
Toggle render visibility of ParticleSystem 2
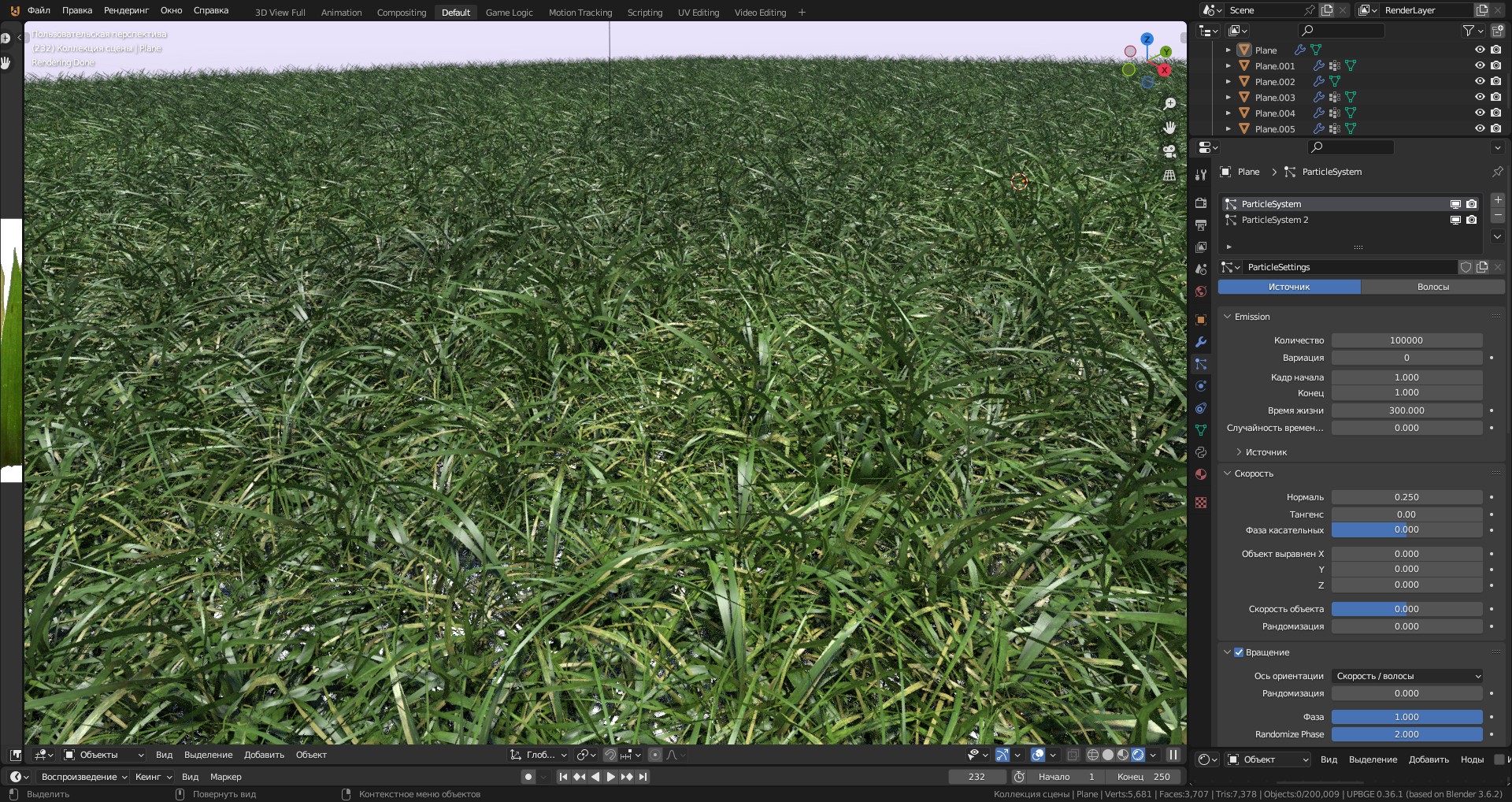1471,220
